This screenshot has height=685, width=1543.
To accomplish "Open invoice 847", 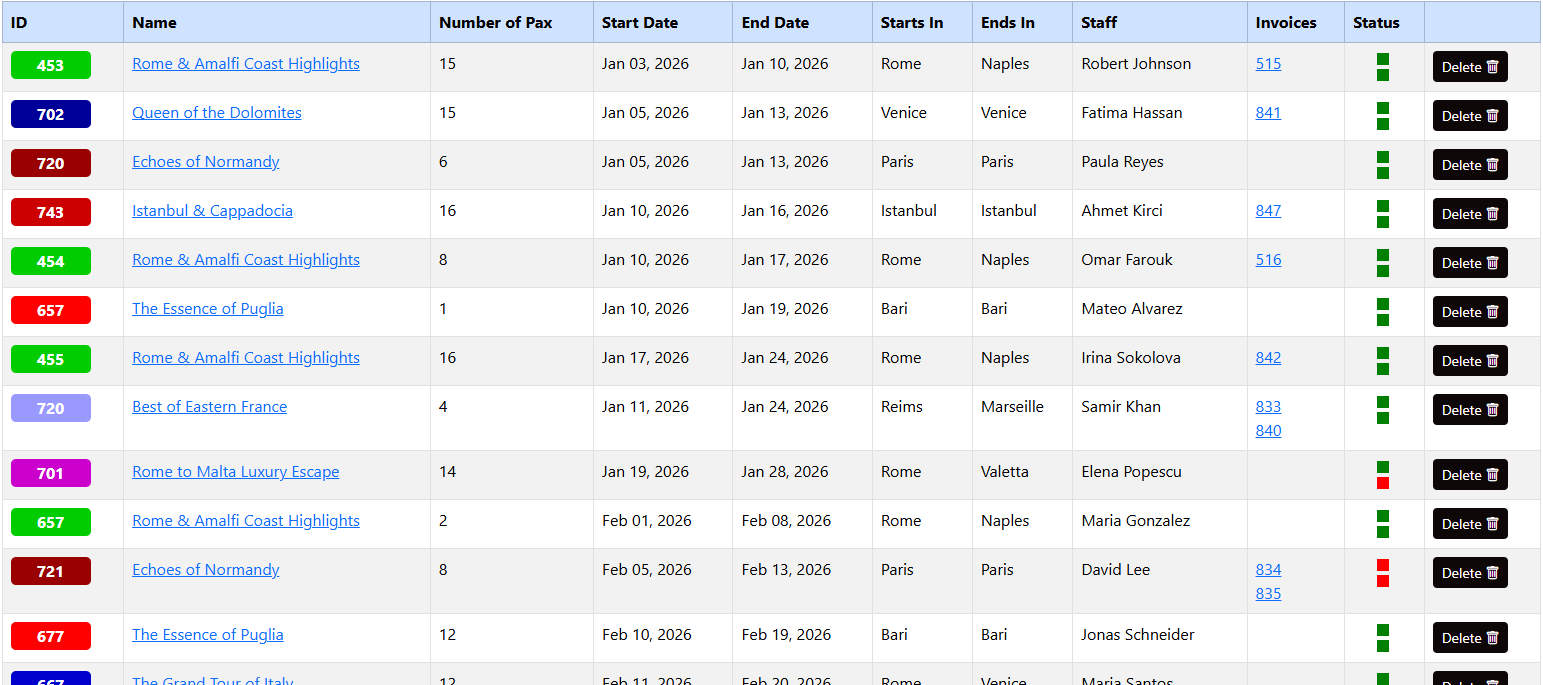I will tap(1268, 211).
